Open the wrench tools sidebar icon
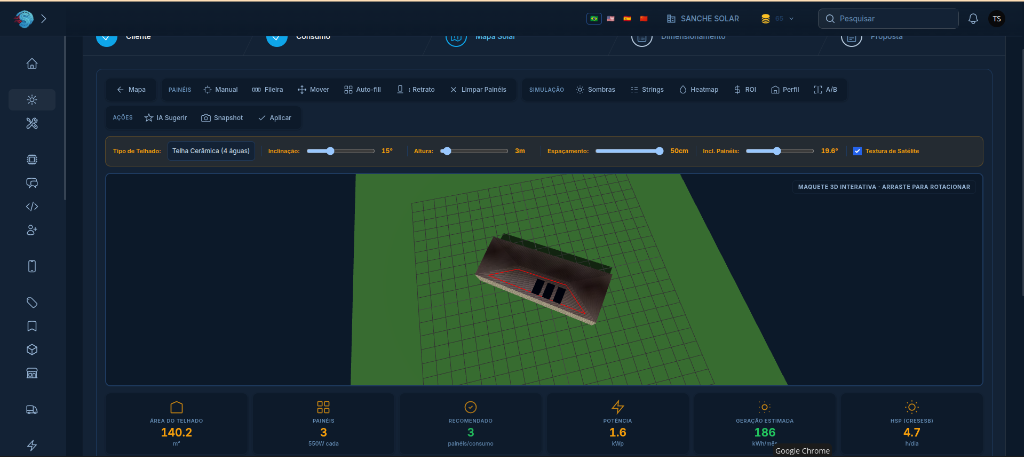Viewport: 1024px width, 457px height. (x=32, y=123)
